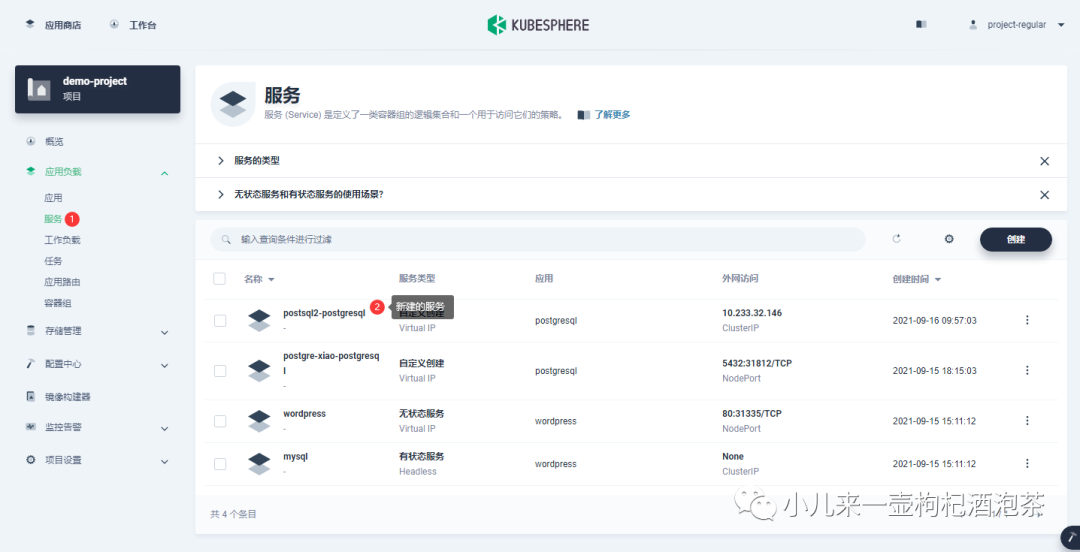Open column settings gear icon

click(949, 239)
